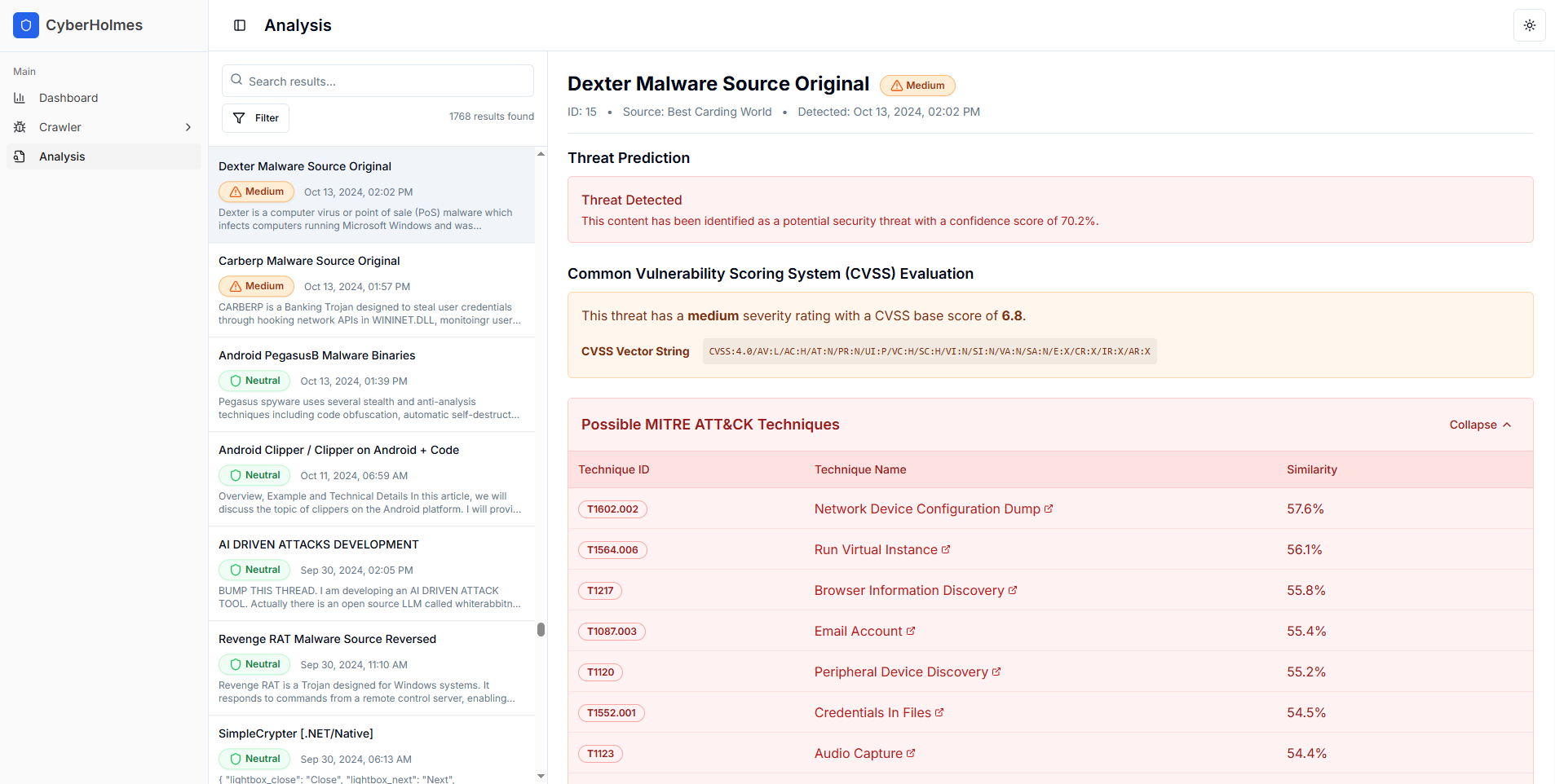The image size is (1555, 784).
Task: Select SimpleCrypter [.NET/Native] result
Action: point(372,751)
